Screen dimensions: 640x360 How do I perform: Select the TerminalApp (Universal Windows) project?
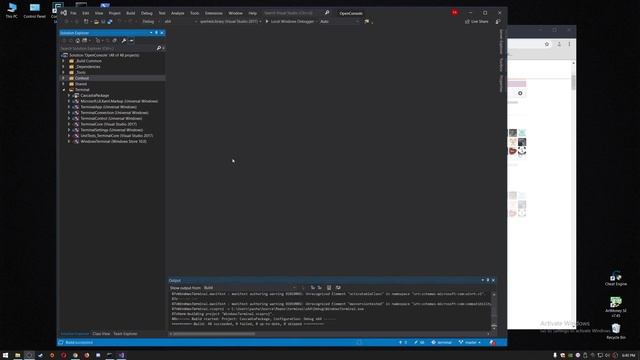pos(108,107)
